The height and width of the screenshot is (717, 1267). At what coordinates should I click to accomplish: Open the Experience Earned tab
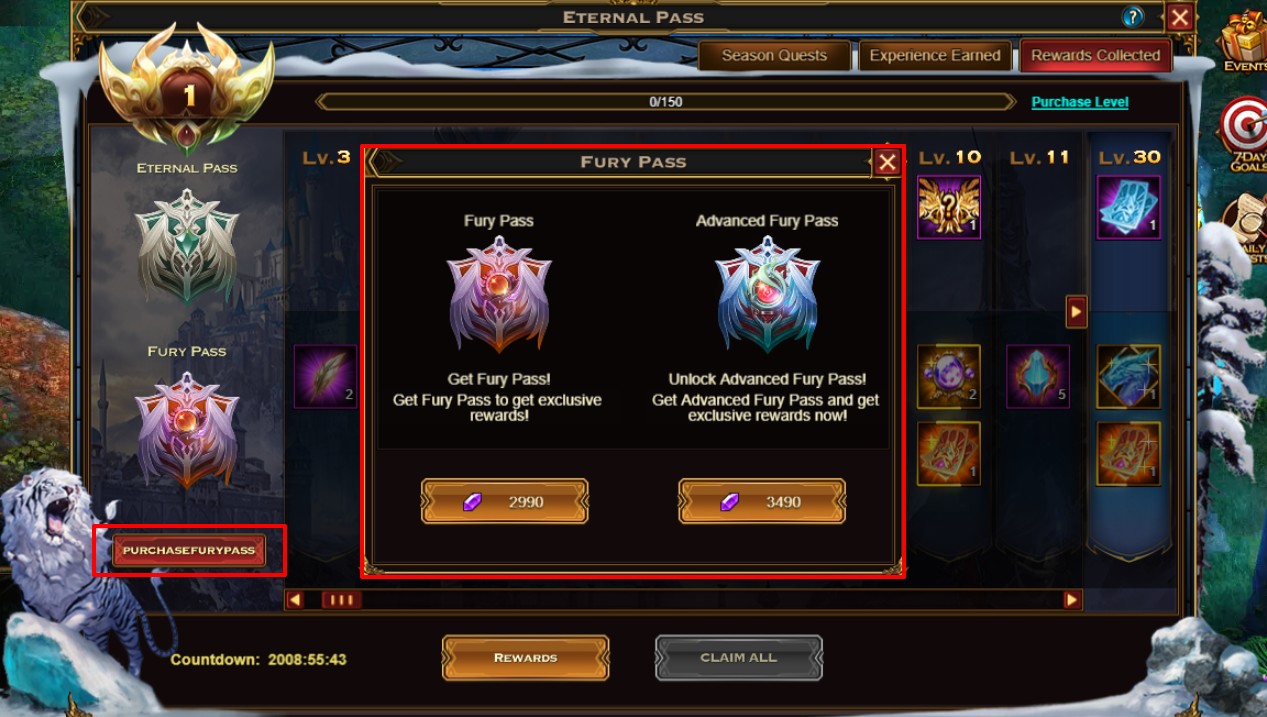(935, 56)
